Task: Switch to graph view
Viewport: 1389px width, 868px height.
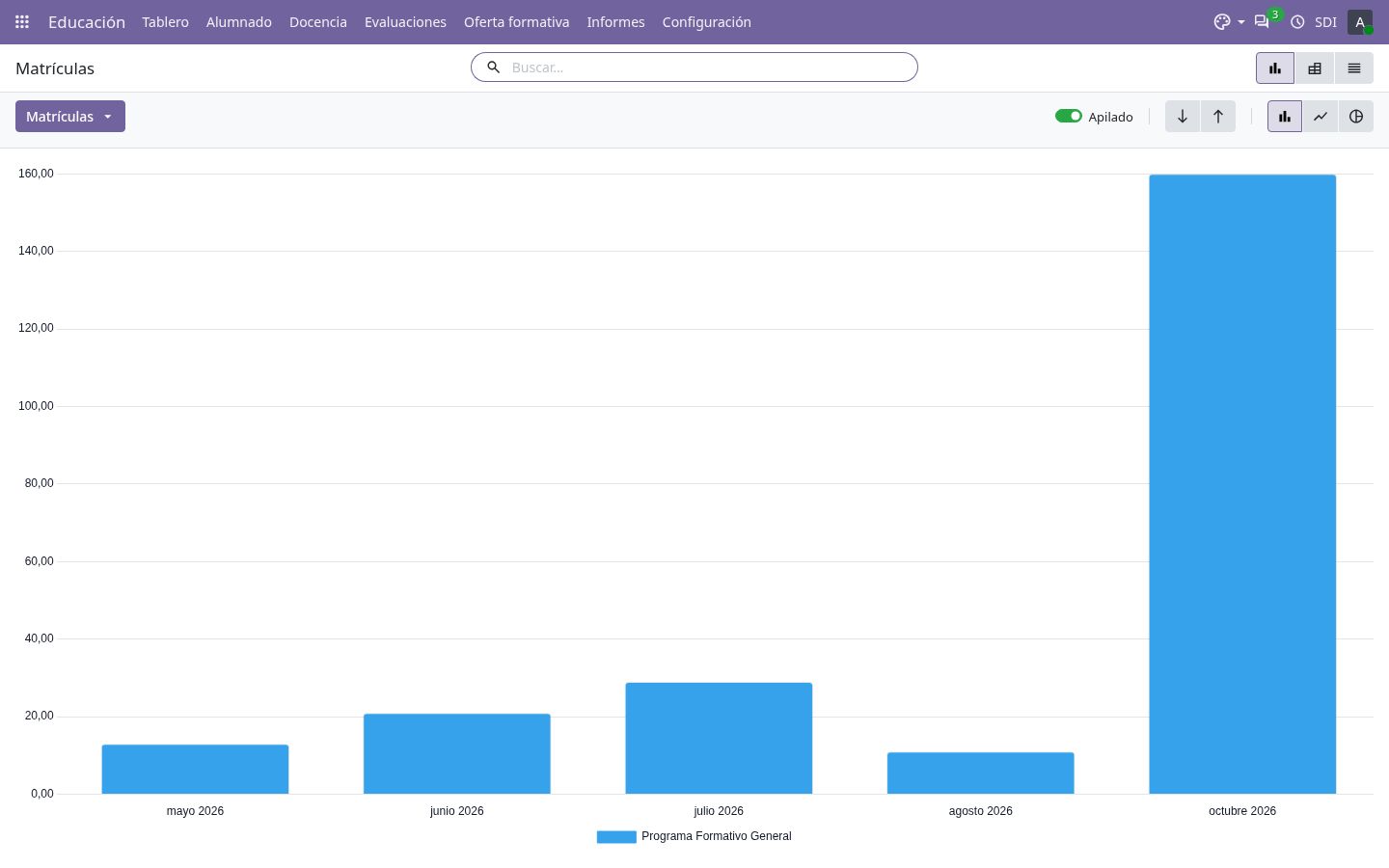Action: pos(1275,68)
